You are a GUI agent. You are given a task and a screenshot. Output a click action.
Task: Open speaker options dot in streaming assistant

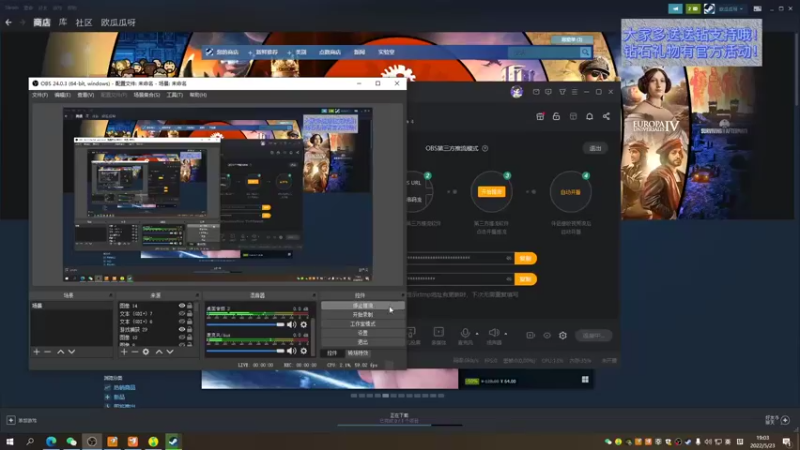pos(506,334)
